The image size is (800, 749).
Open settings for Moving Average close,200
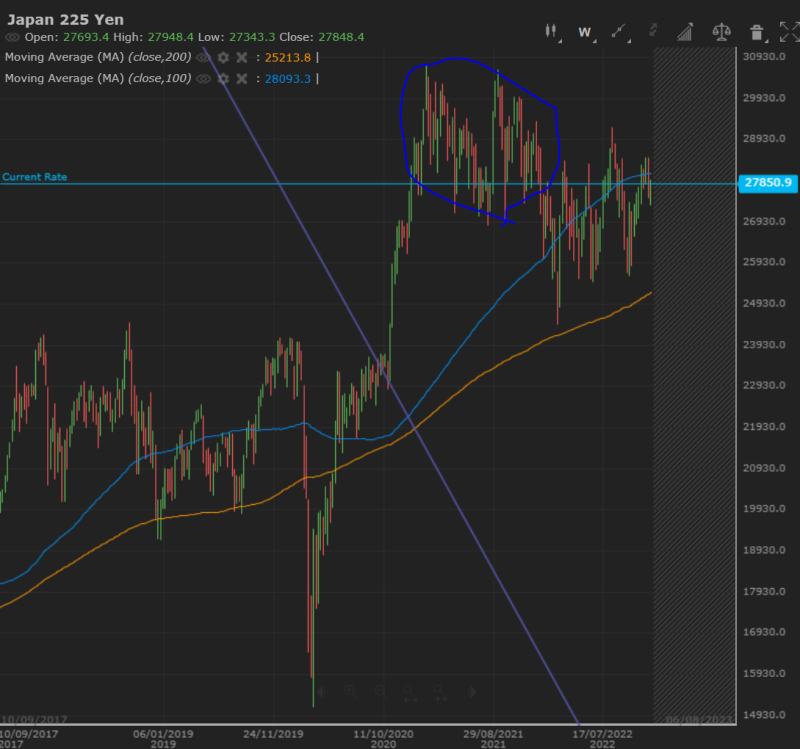click(x=223, y=57)
